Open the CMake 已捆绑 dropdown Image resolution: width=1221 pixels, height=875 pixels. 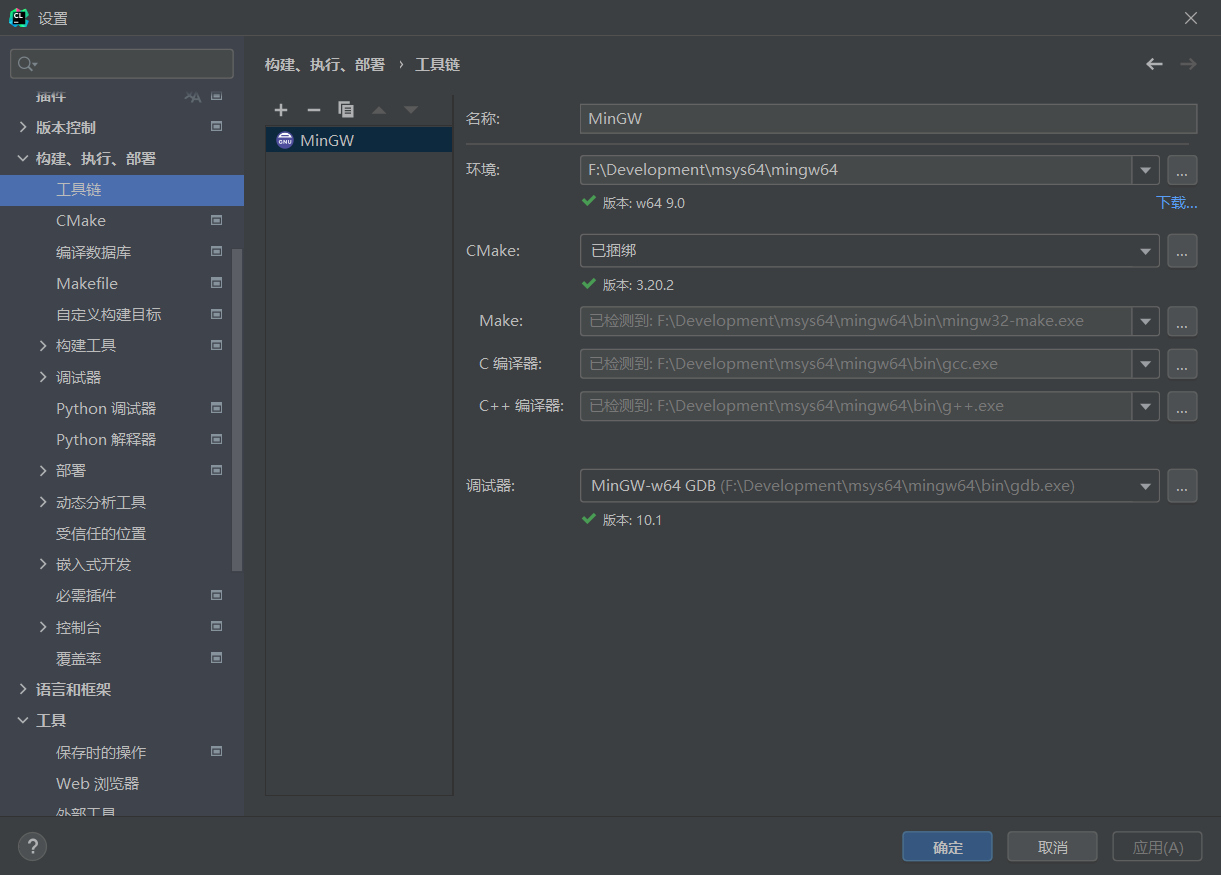(1146, 251)
